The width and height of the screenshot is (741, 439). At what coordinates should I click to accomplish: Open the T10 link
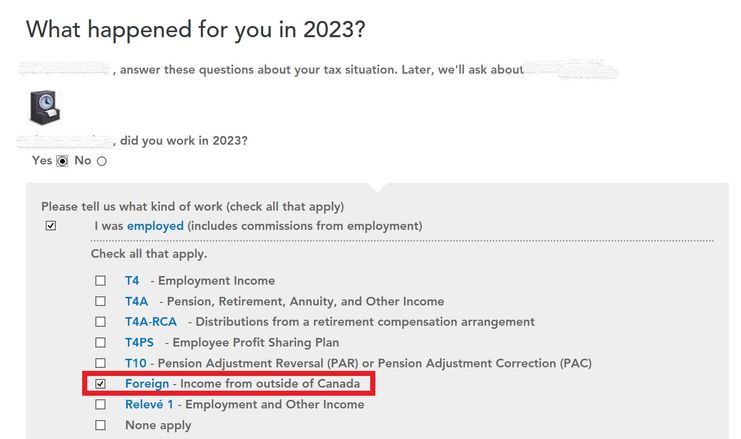click(x=136, y=363)
